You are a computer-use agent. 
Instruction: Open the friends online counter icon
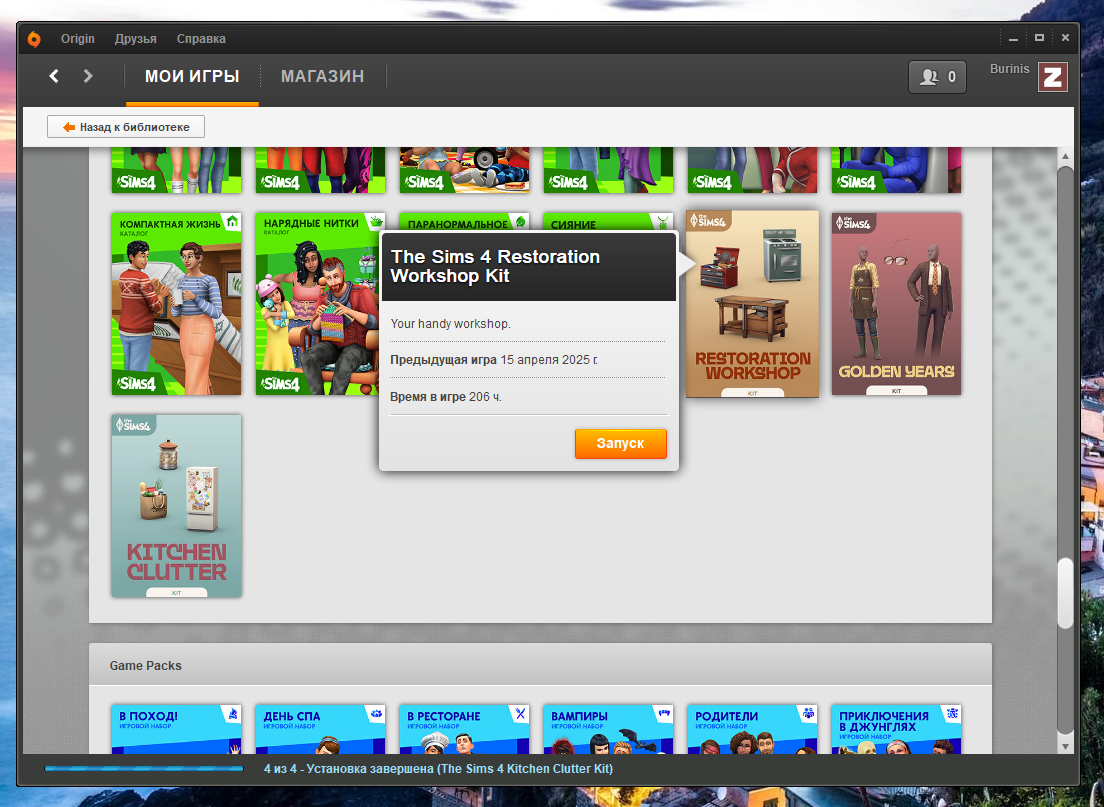[937, 77]
